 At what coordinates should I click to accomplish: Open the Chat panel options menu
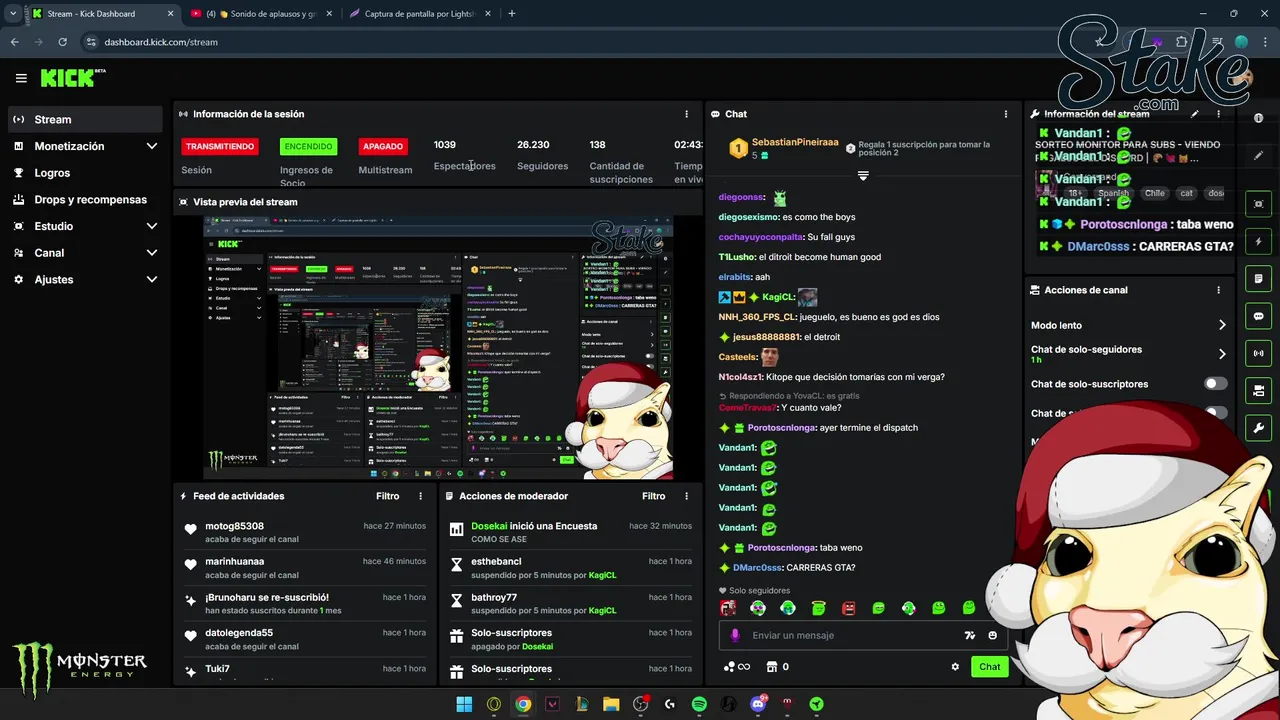click(1006, 114)
